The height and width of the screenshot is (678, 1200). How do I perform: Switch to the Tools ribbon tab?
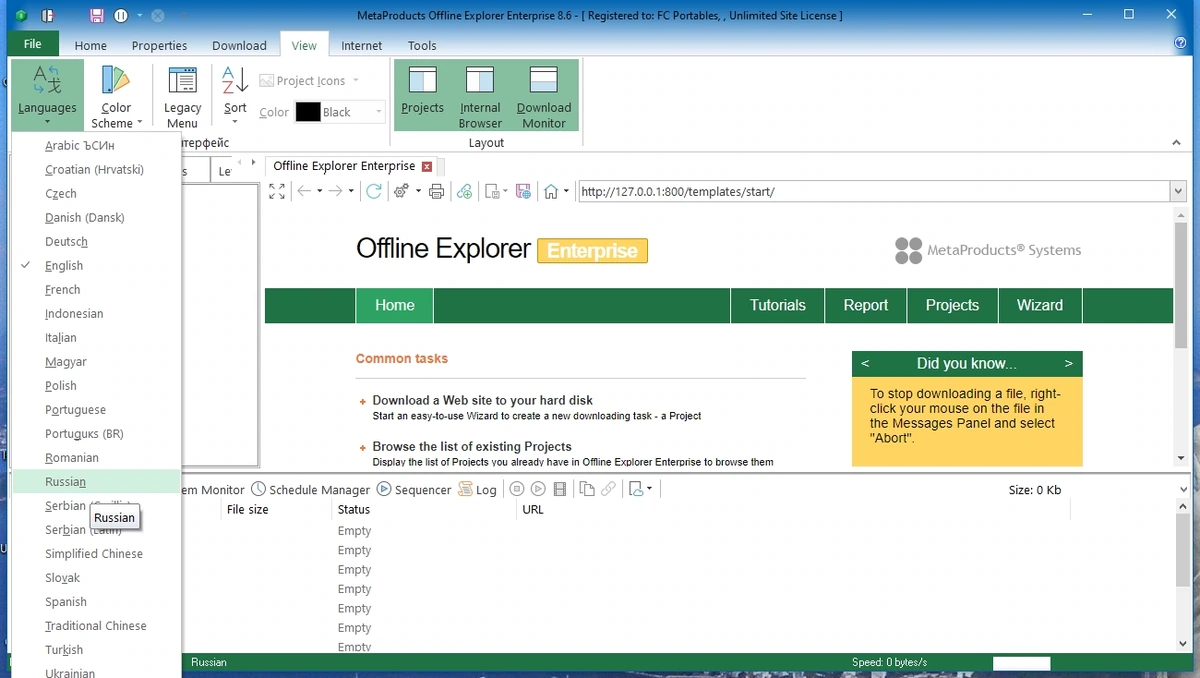click(x=422, y=45)
